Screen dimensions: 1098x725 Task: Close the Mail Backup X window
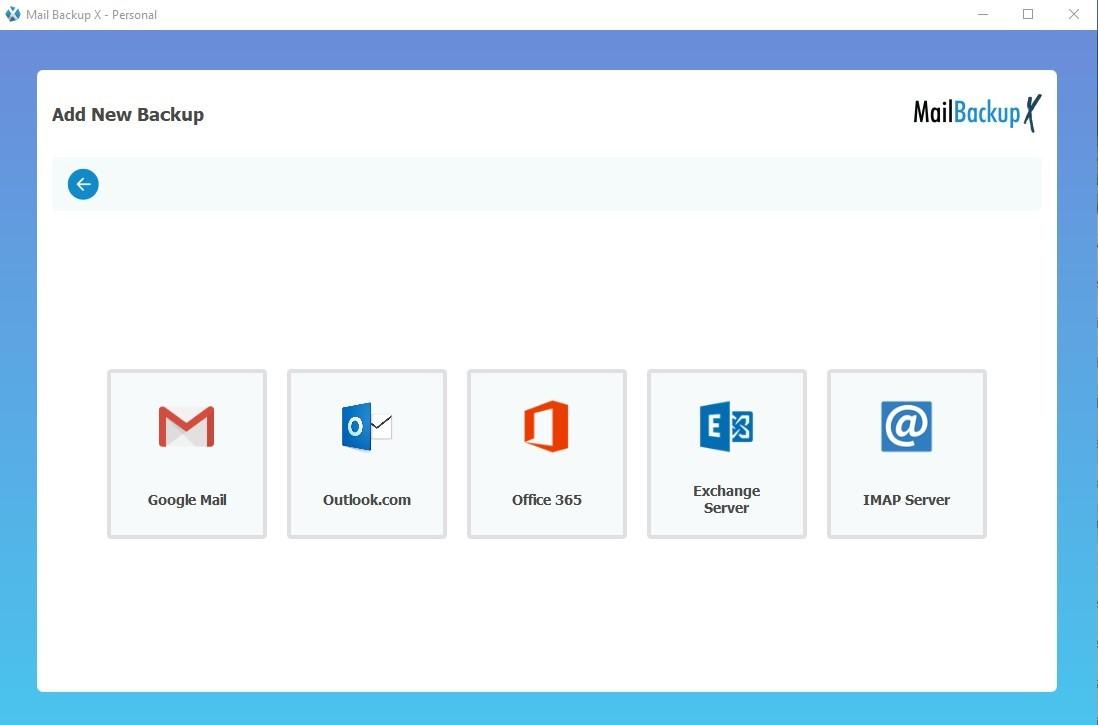[1073, 14]
